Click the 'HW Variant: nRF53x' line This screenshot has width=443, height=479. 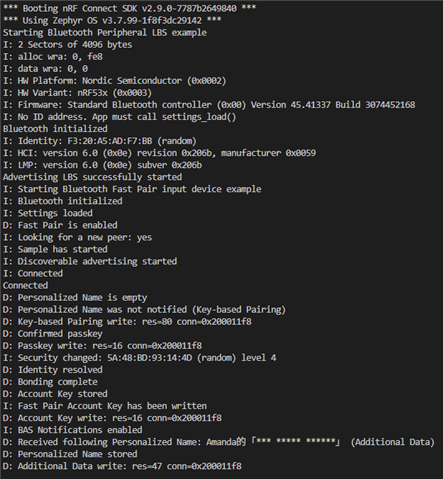pos(77,93)
